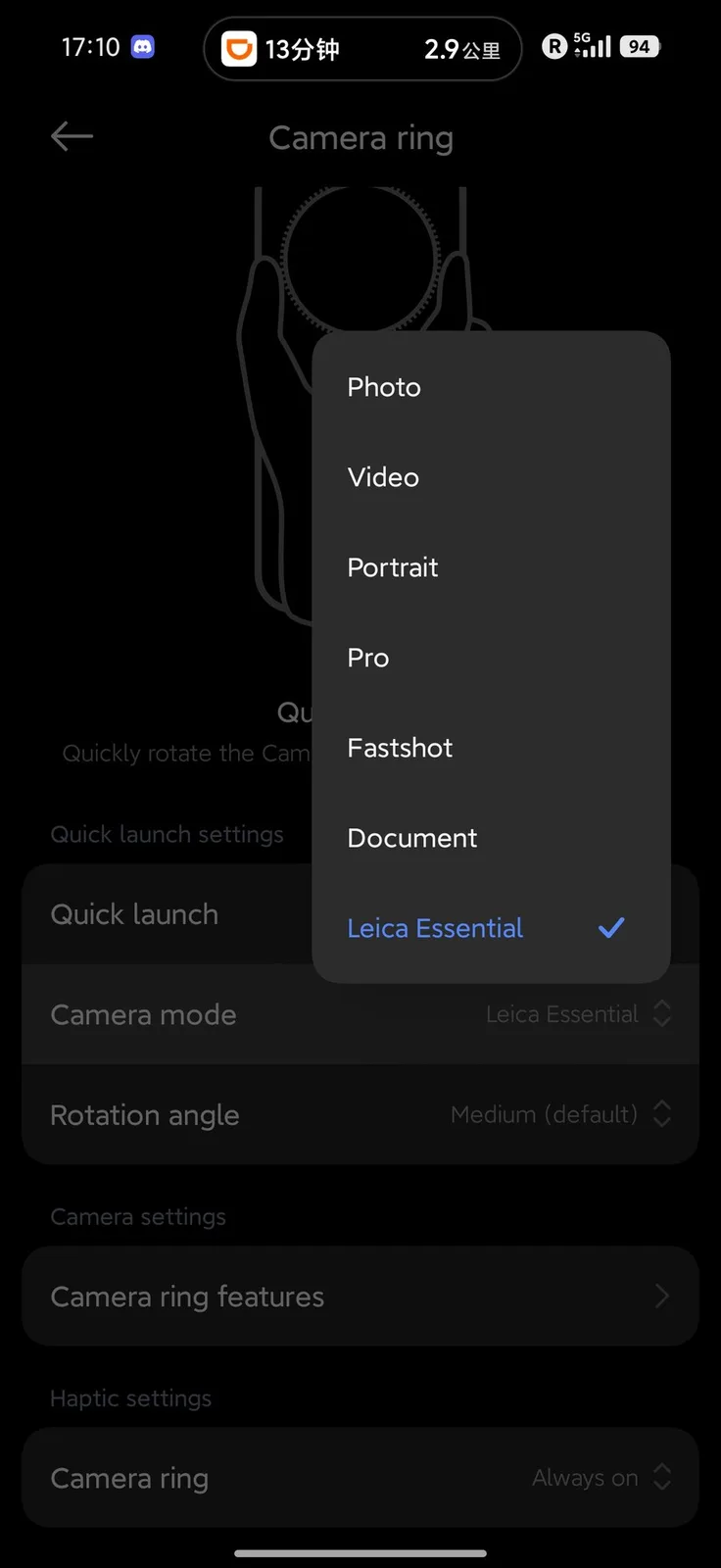Tap the battery indicator icon
The height and width of the screenshot is (1568, 721).
(x=640, y=47)
